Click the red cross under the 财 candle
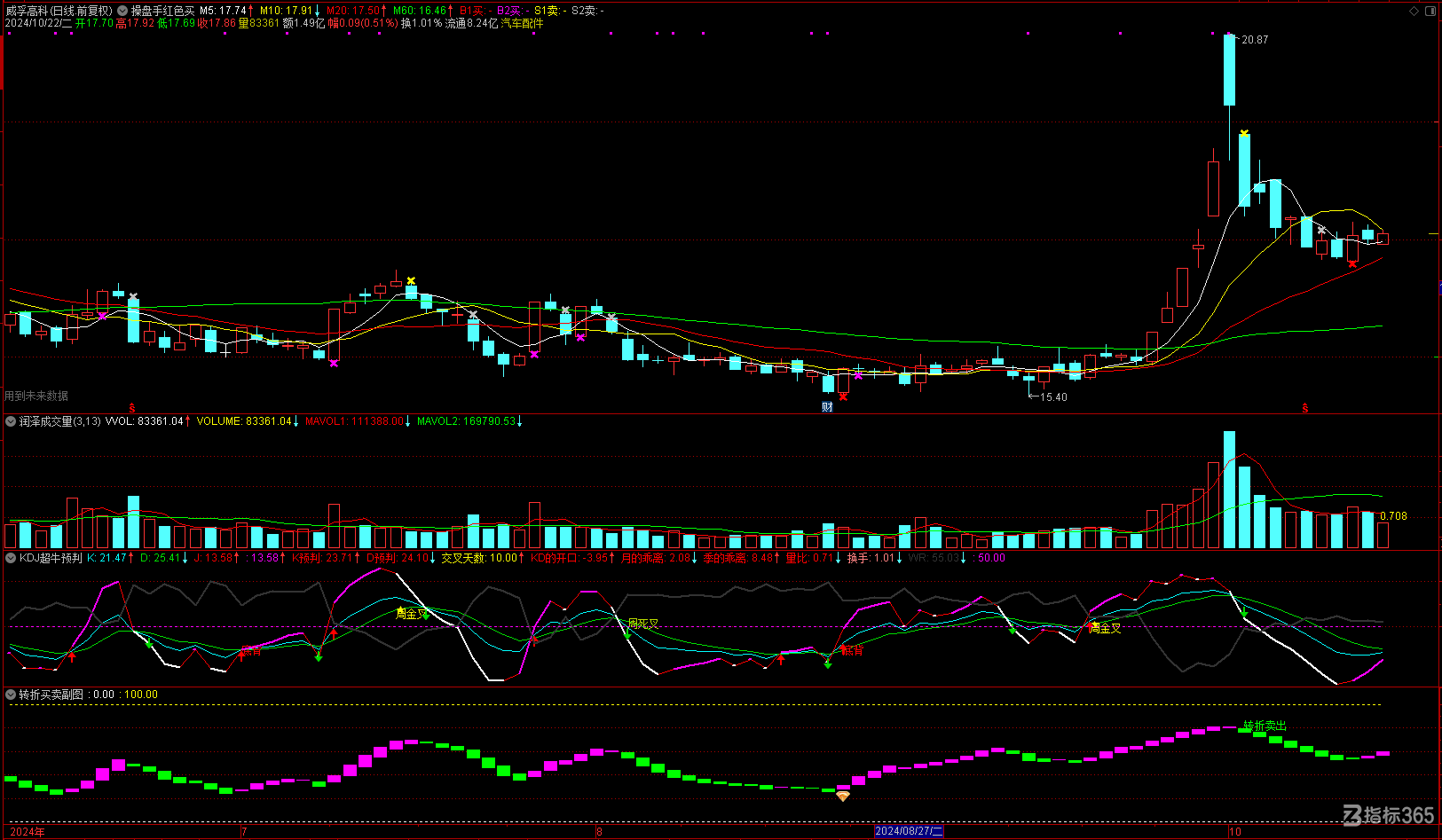The height and width of the screenshot is (840, 1442). [843, 396]
